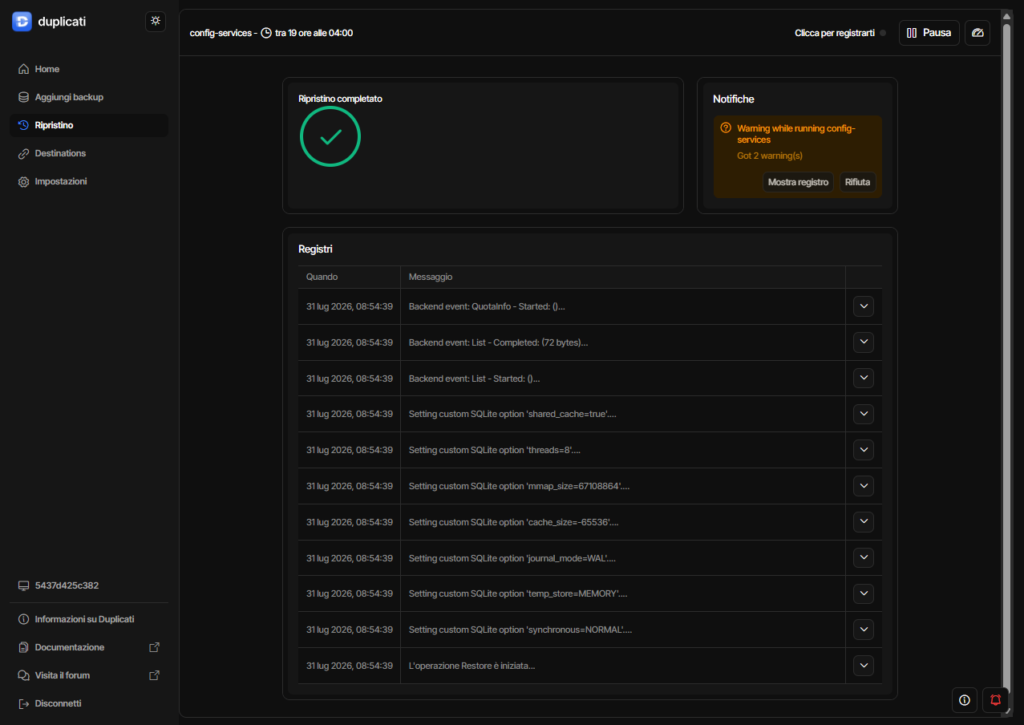Expand the 'cache_size=-65536' log row
This screenshot has width=1024, height=725.
click(x=863, y=521)
